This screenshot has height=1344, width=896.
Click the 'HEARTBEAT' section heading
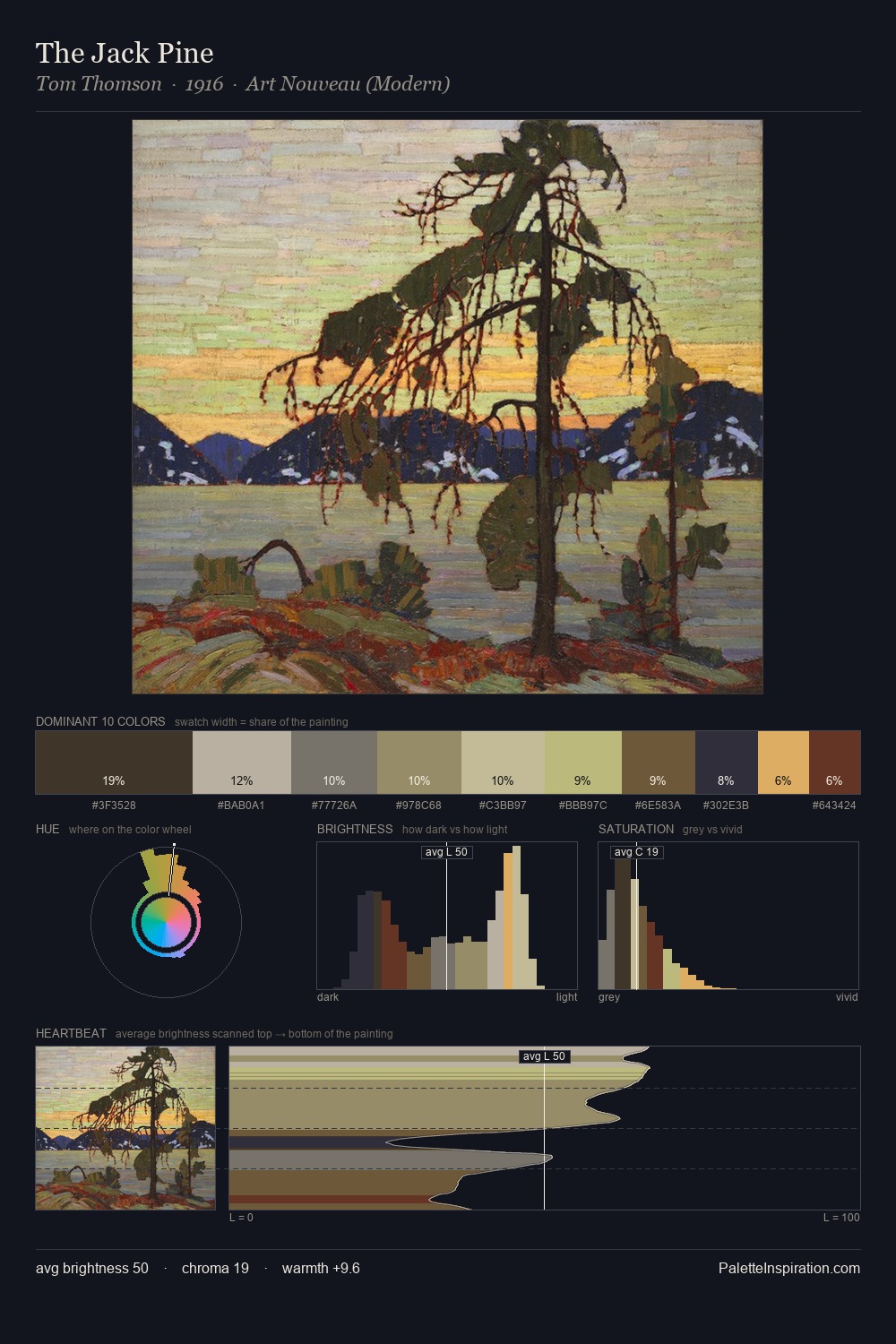tap(71, 1033)
